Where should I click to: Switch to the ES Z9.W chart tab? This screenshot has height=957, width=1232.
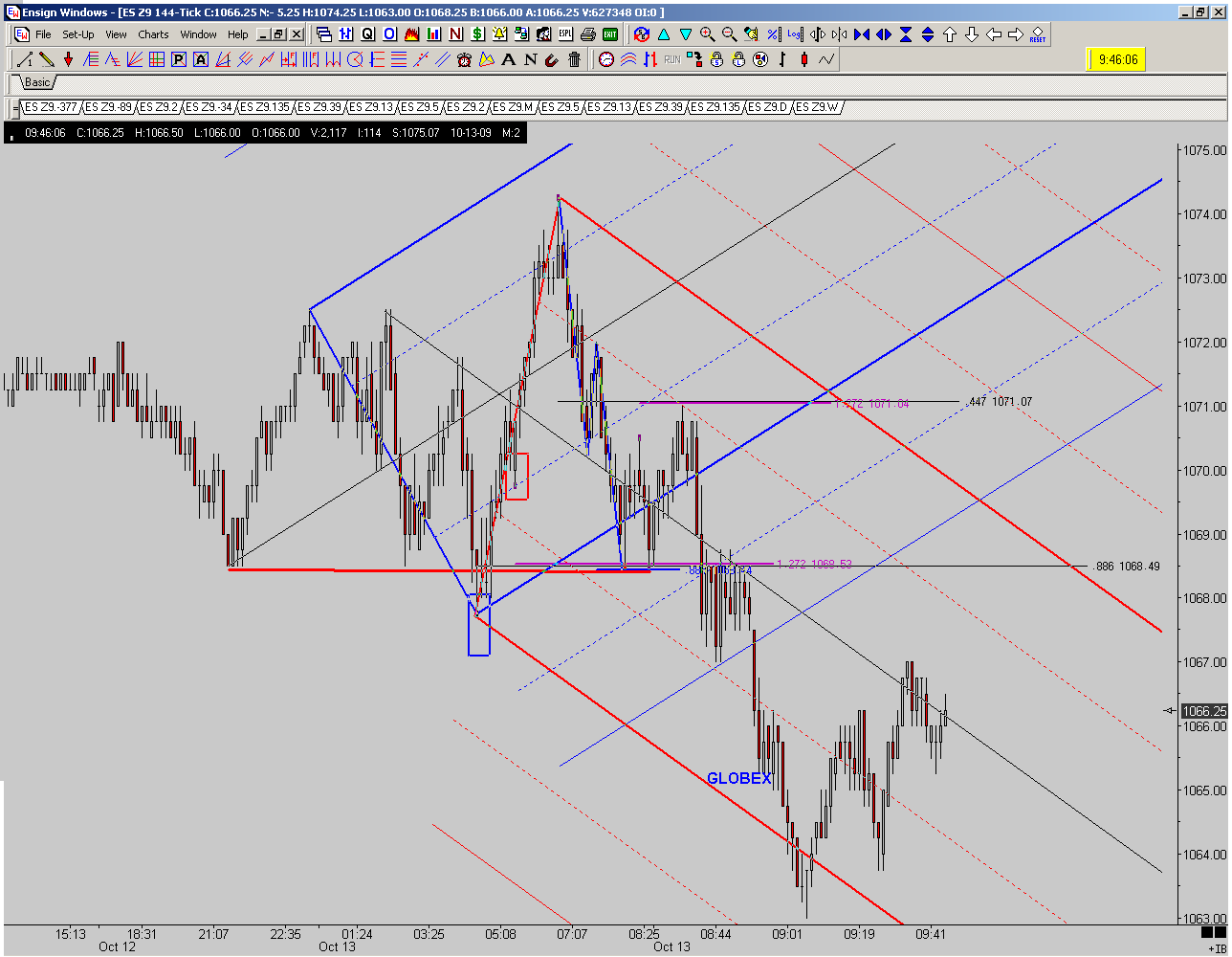pyautogui.click(x=818, y=106)
